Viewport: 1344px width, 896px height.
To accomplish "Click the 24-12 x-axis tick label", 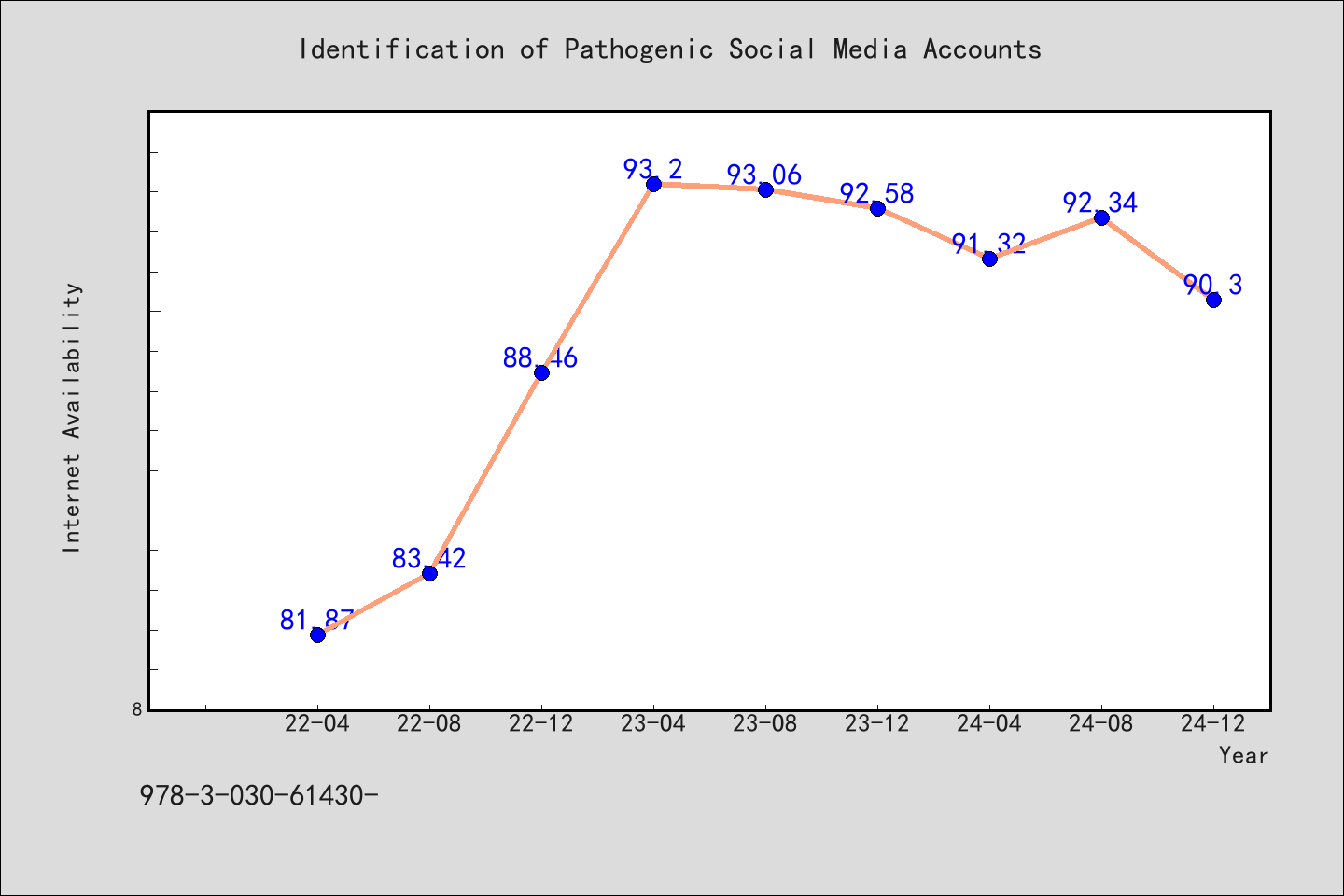I will (x=1213, y=724).
